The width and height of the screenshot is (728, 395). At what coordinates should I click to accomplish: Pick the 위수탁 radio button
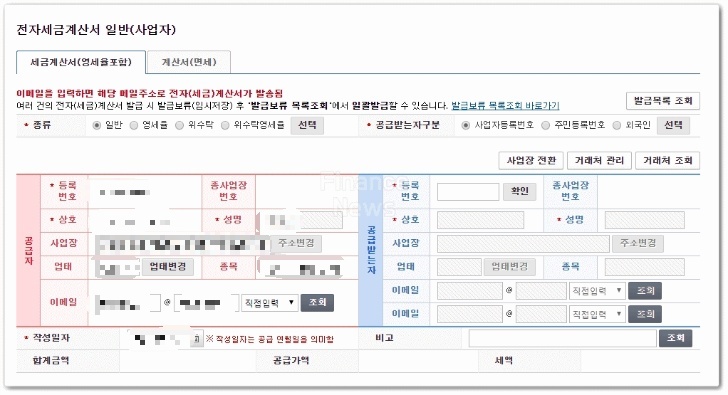click(179, 125)
